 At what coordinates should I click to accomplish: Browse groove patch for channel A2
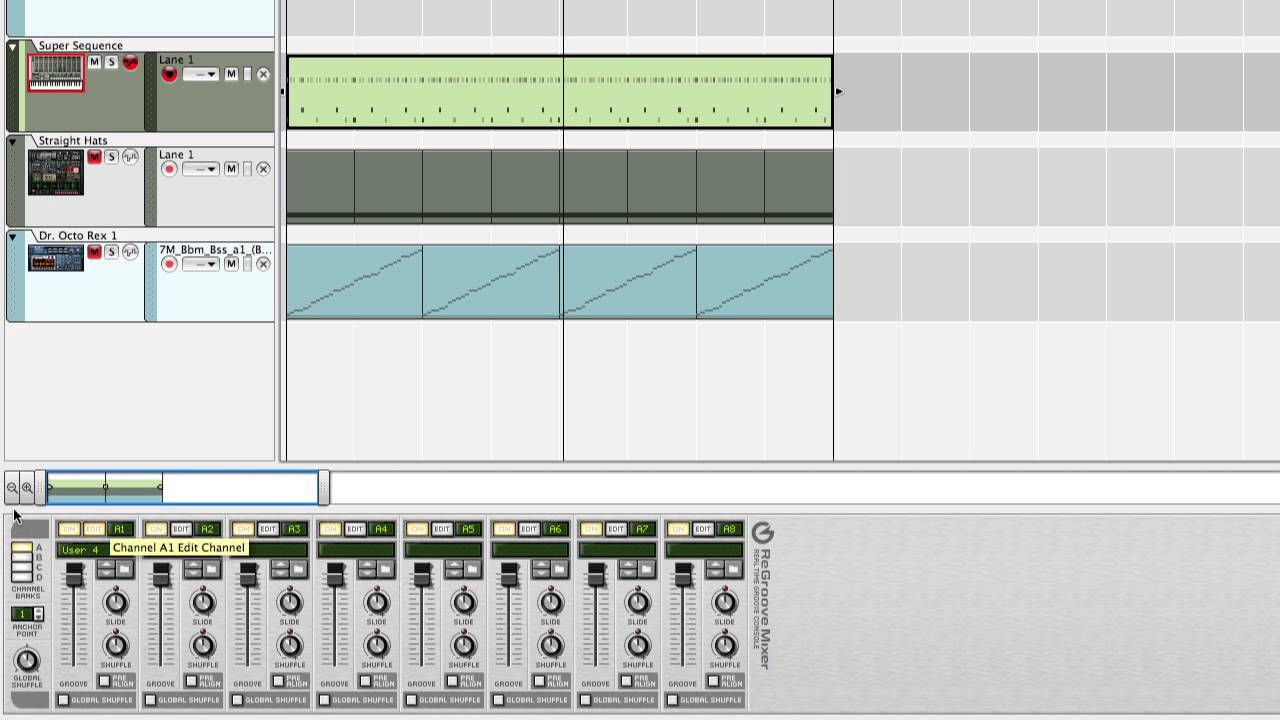click(211, 569)
